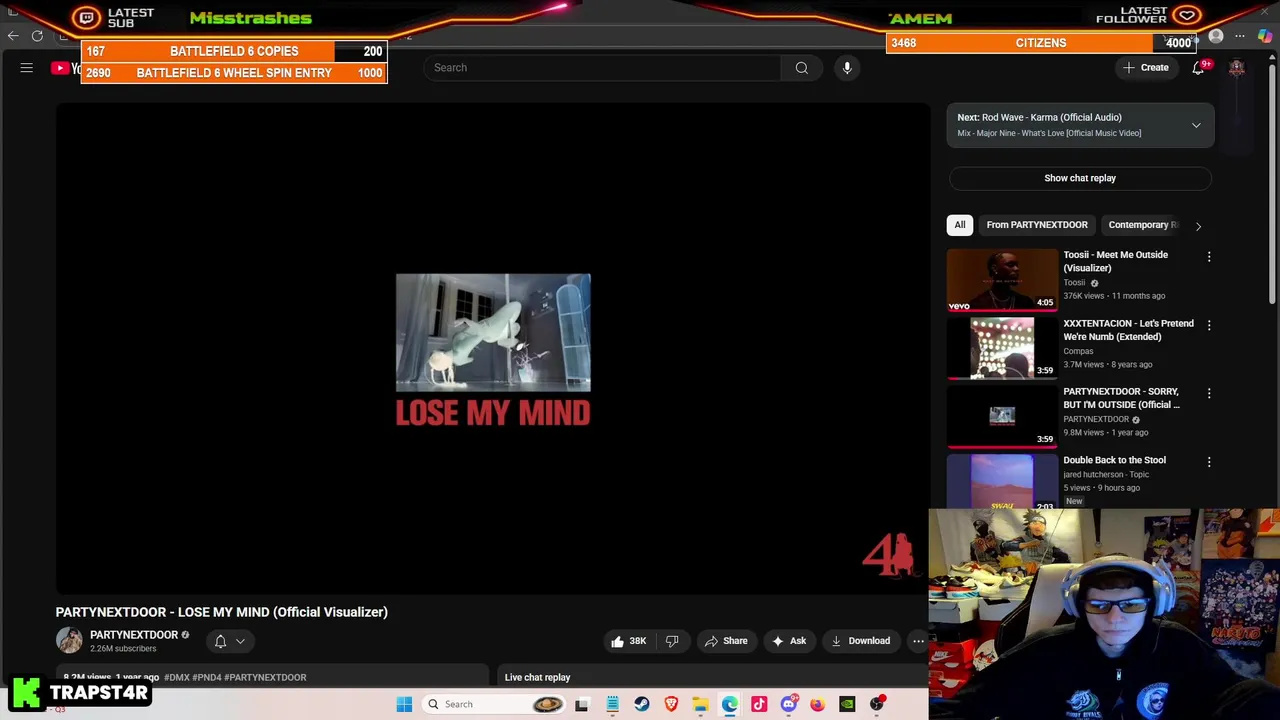The width and height of the screenshot is (1280, 720).
Task: Play Double Back to the Stool thumbnail
Action: (x=1002, y=482)
